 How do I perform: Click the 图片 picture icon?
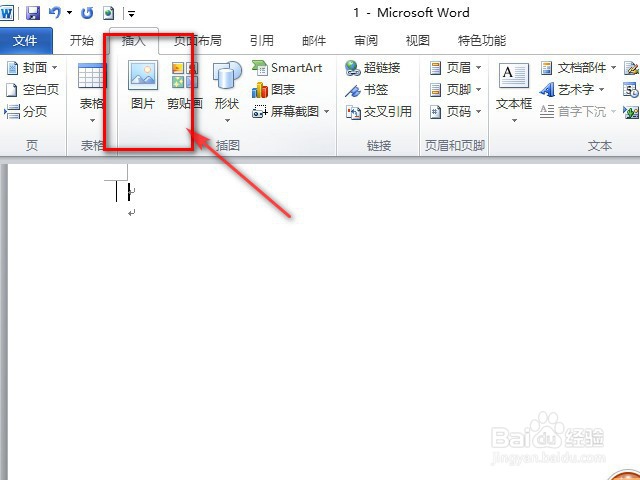[x=143, y=76]
